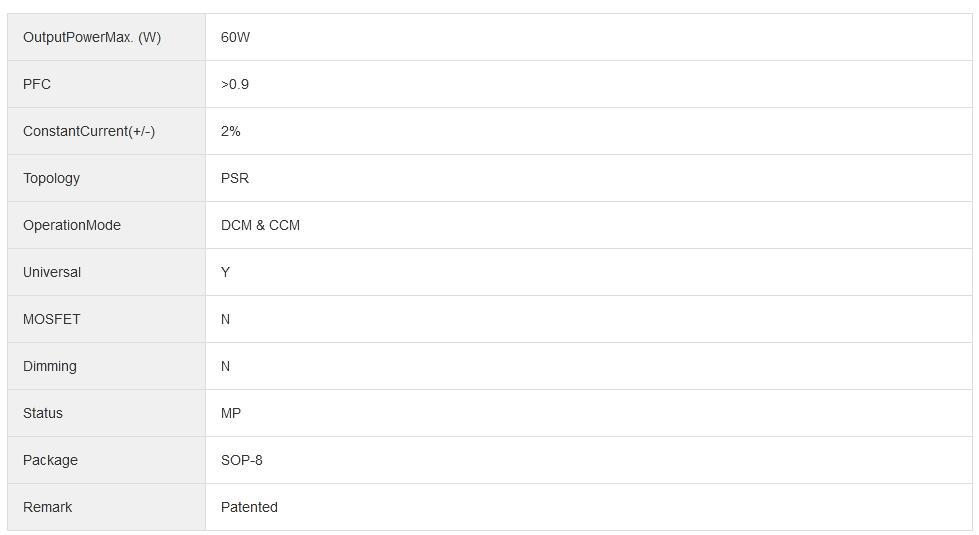This screenshot has width=979, height=535.
Task: Select the N value in MOSFET row
Action: coord(226,319)
